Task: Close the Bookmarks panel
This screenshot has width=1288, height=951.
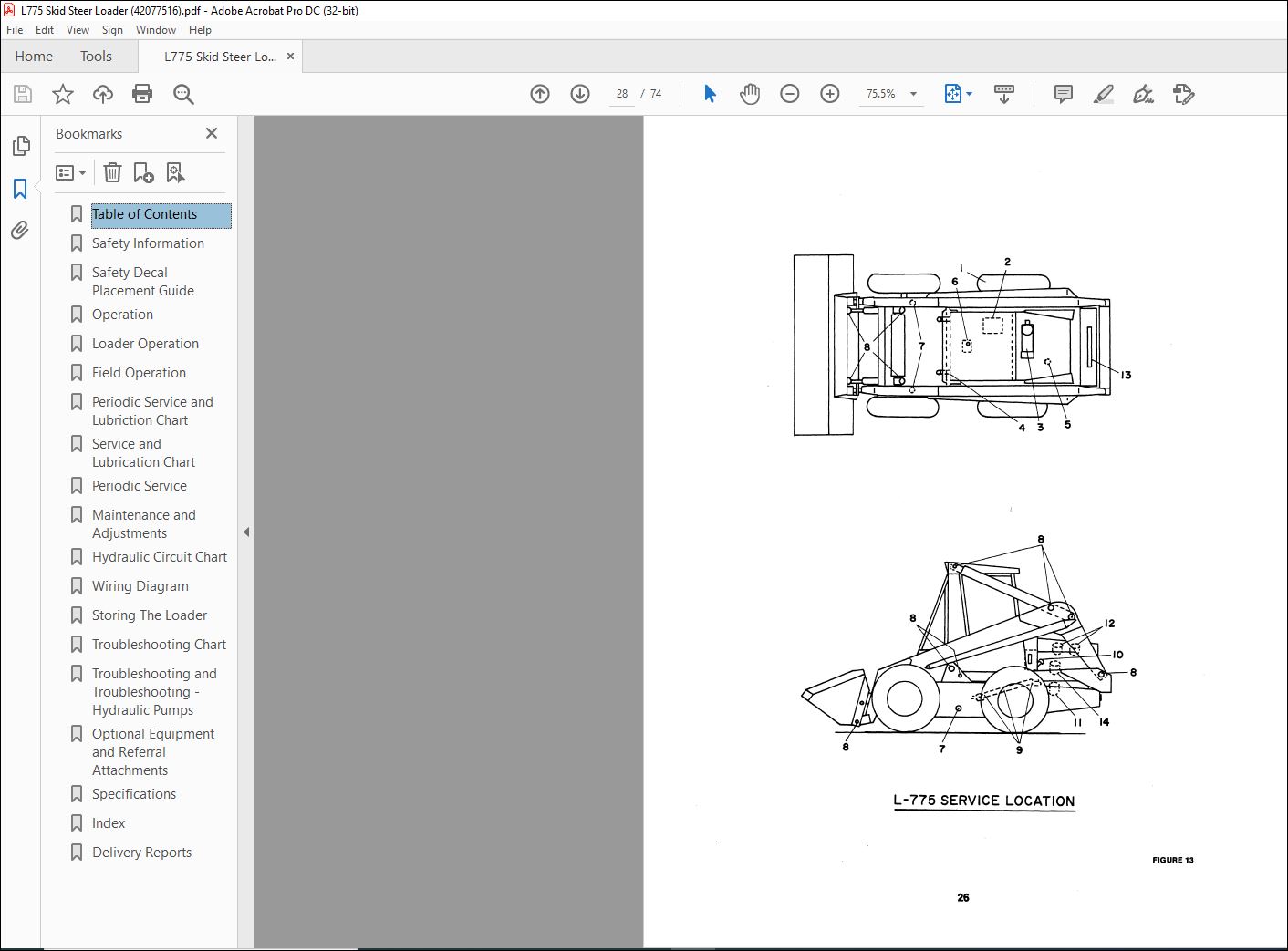Action: pyautogui.click(x=212, y=133)
